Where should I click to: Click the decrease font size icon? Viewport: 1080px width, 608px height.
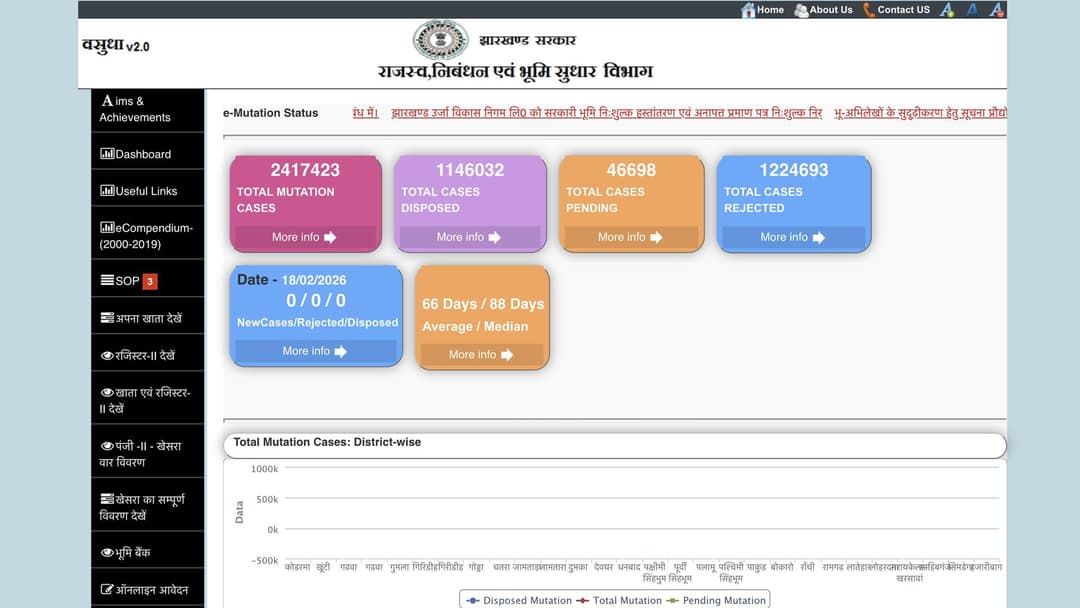(x=996, y=10)
